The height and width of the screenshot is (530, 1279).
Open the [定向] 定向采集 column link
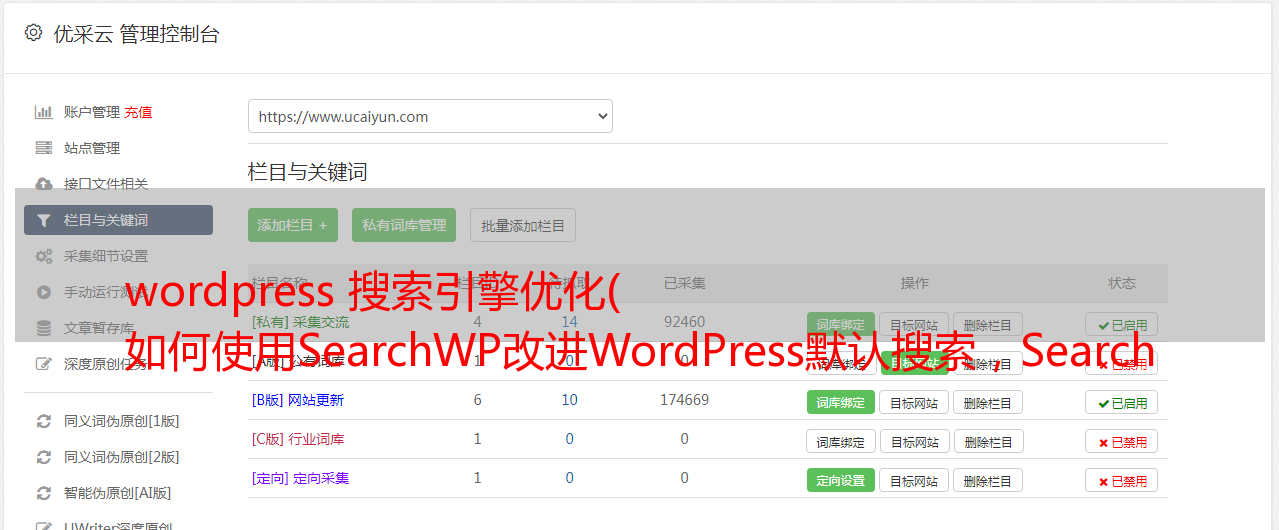tap(300, 478)
